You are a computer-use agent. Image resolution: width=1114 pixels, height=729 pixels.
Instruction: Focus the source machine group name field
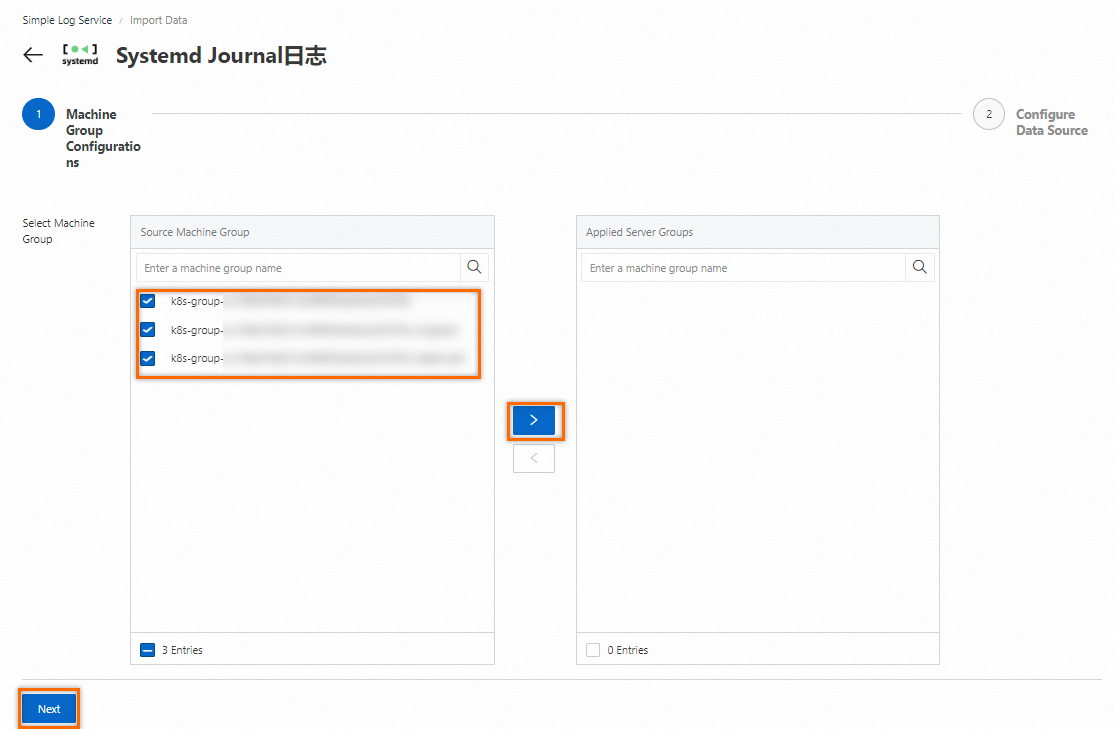coord(298,268)
